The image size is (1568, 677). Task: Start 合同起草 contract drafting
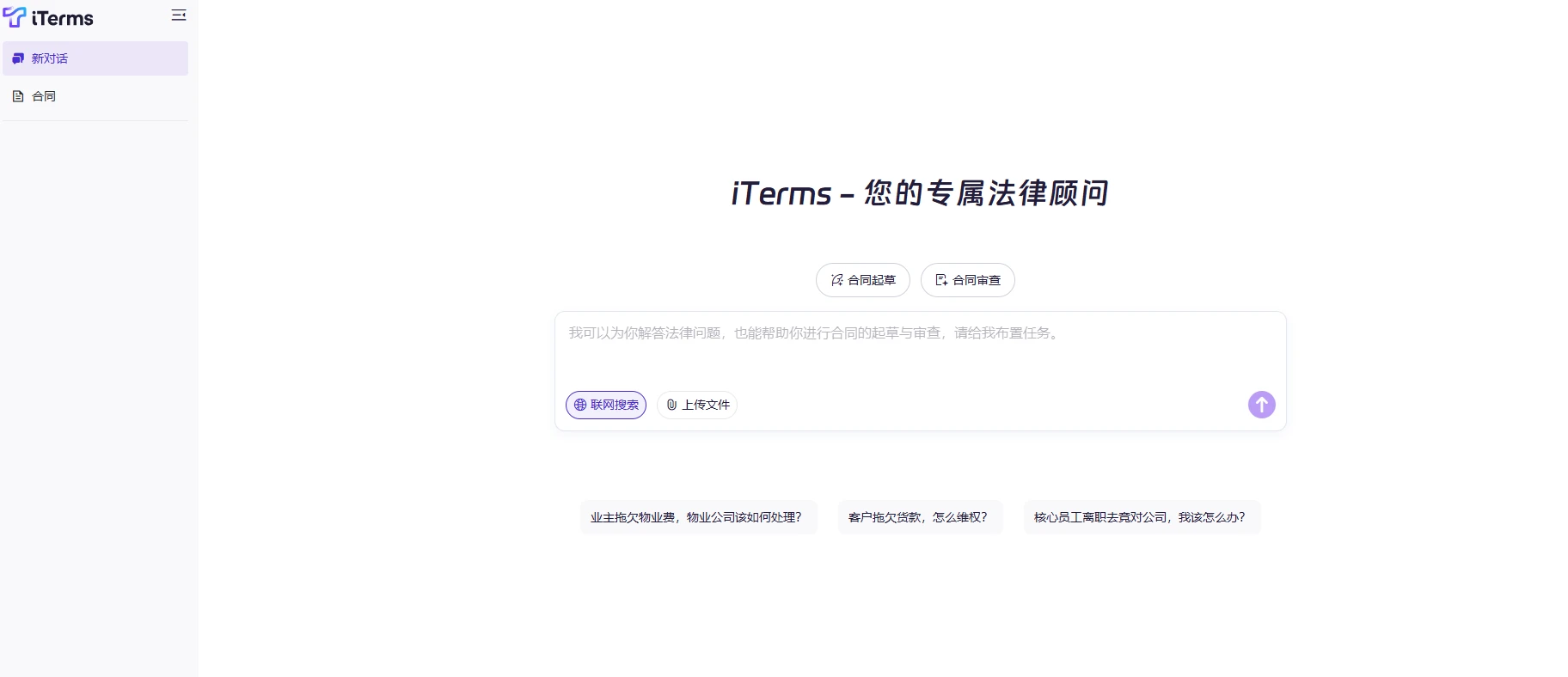tap(871, 280)
